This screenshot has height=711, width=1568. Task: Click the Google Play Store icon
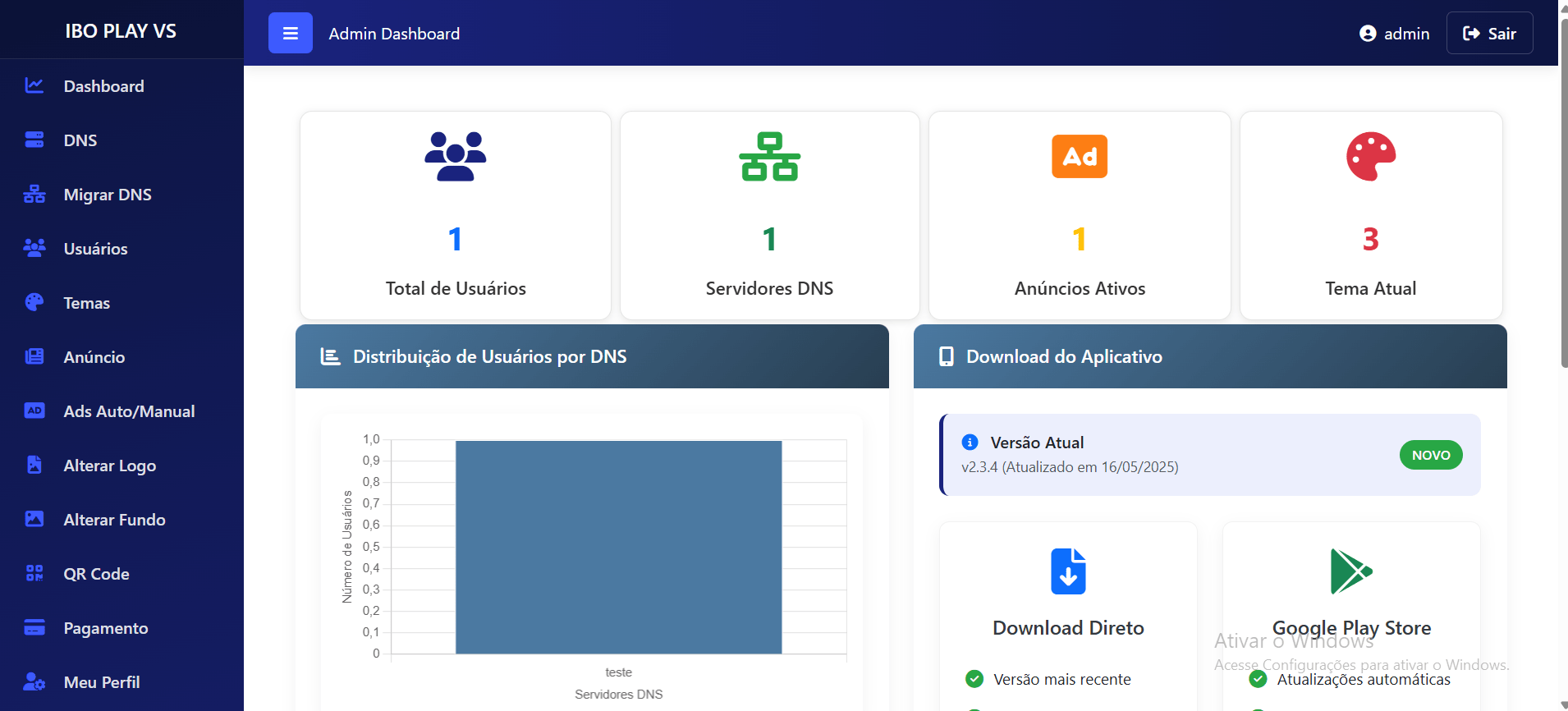click(x=1350, y=571)
